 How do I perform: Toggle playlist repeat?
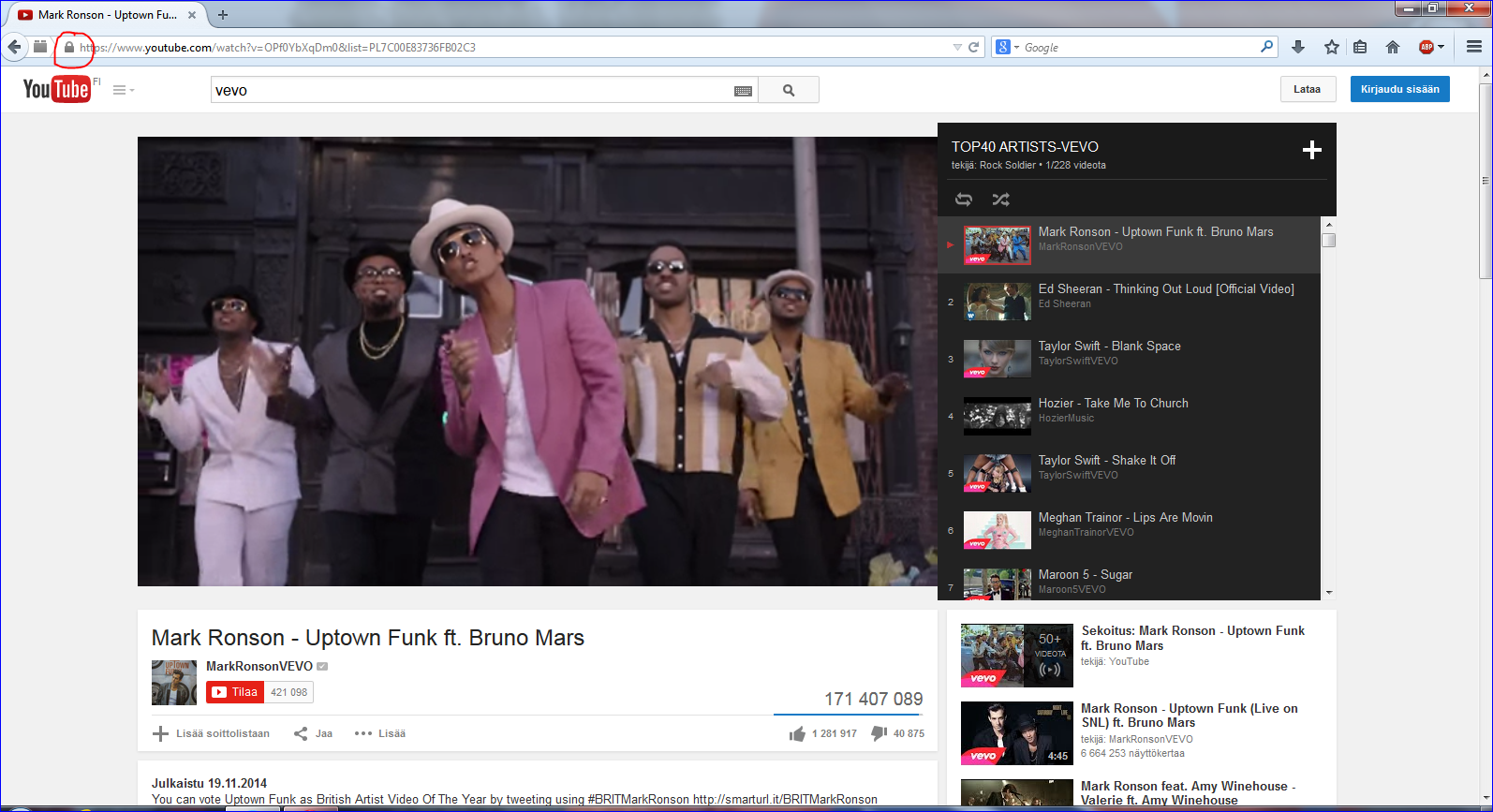pyautogui.click(x=964, y=199)
